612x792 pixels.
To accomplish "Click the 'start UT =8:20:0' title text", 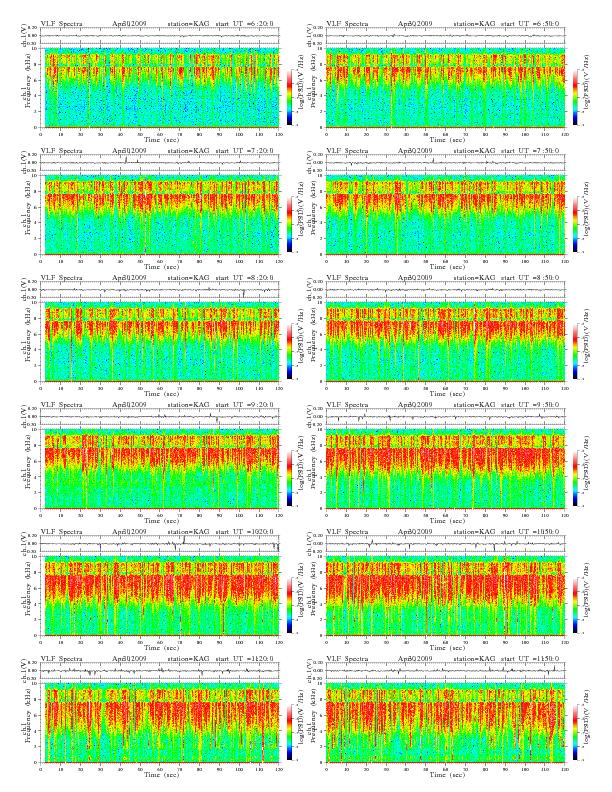I will click(245, 278).
